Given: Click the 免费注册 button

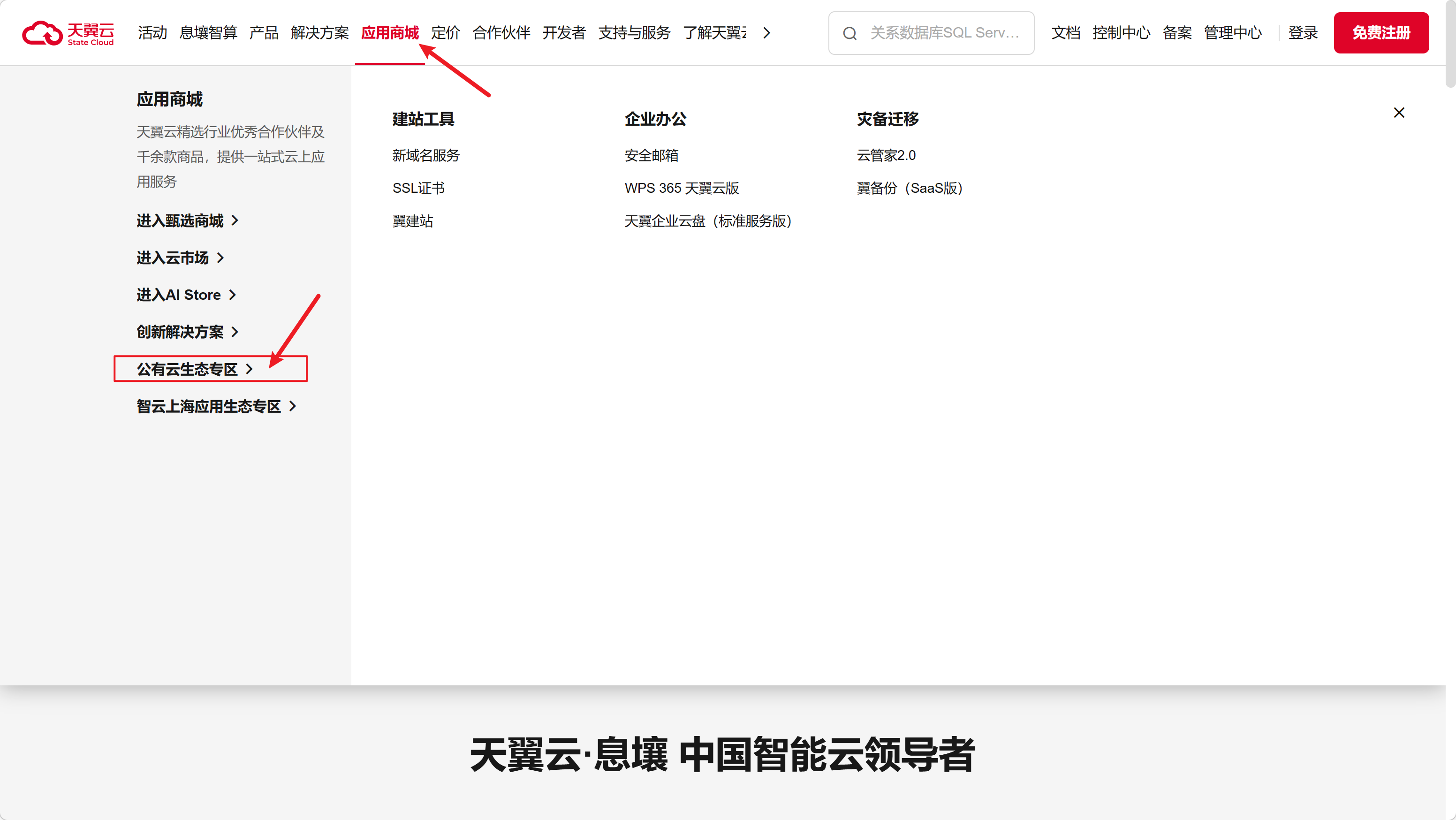Looking at the screenshot, I should (x=1380, y=33).
